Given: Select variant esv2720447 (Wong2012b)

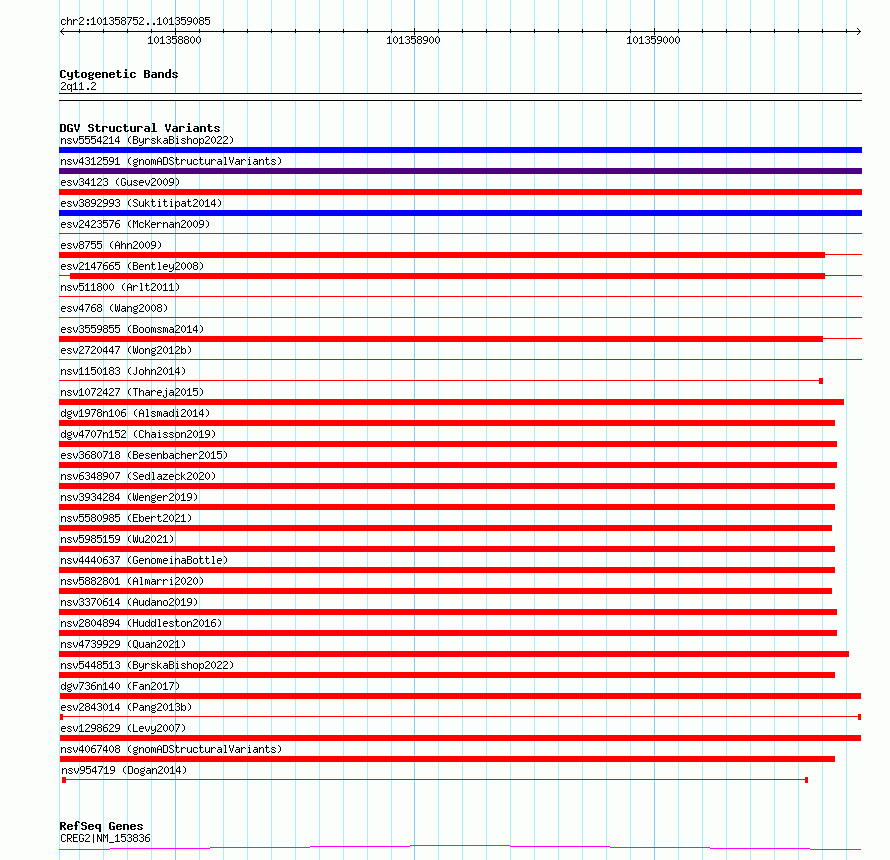Looking at the screenshot, I should (126, 350).
